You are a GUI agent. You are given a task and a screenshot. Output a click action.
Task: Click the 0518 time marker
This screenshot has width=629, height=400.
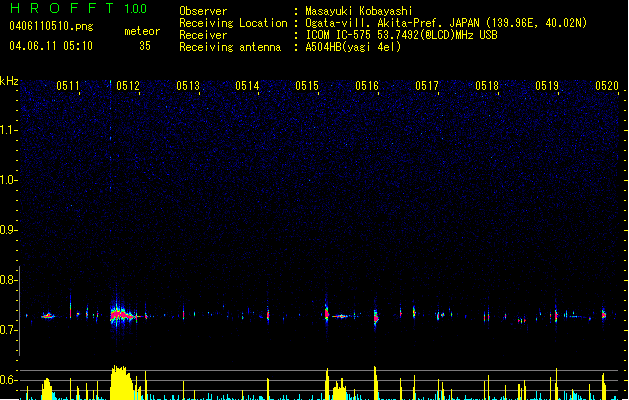pyautogui.click(x=487, y=86)
